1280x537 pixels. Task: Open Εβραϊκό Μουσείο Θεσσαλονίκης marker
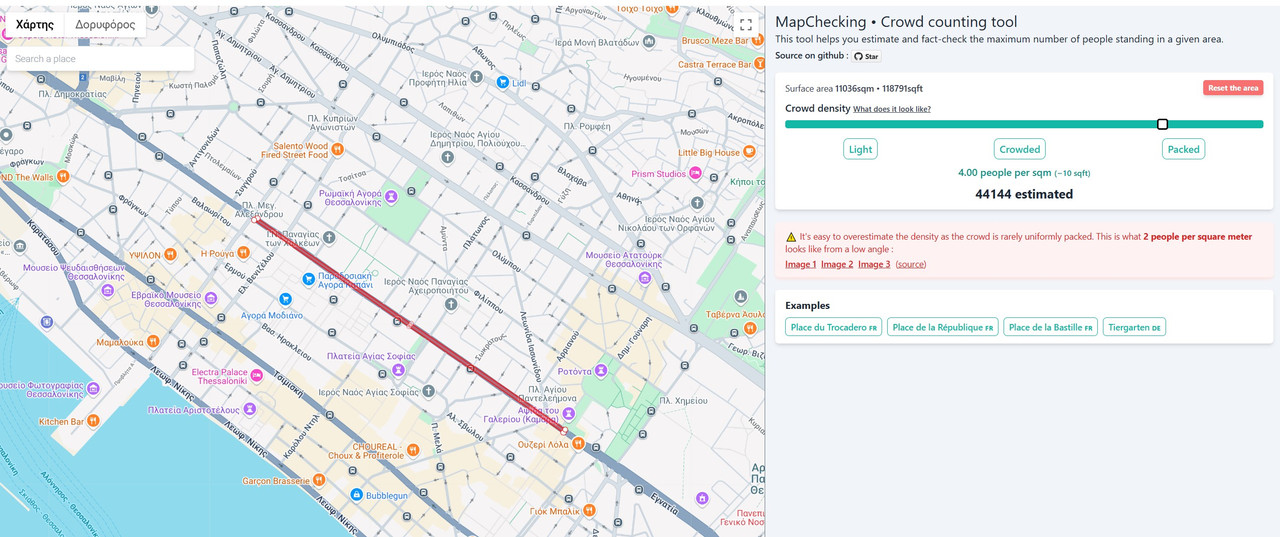coord(211,298)
